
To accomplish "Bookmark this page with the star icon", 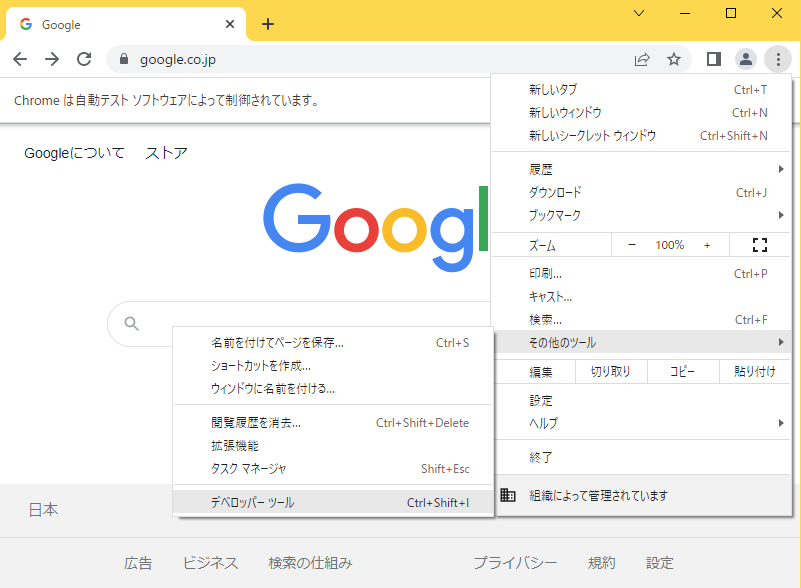I will coord(674,59).
